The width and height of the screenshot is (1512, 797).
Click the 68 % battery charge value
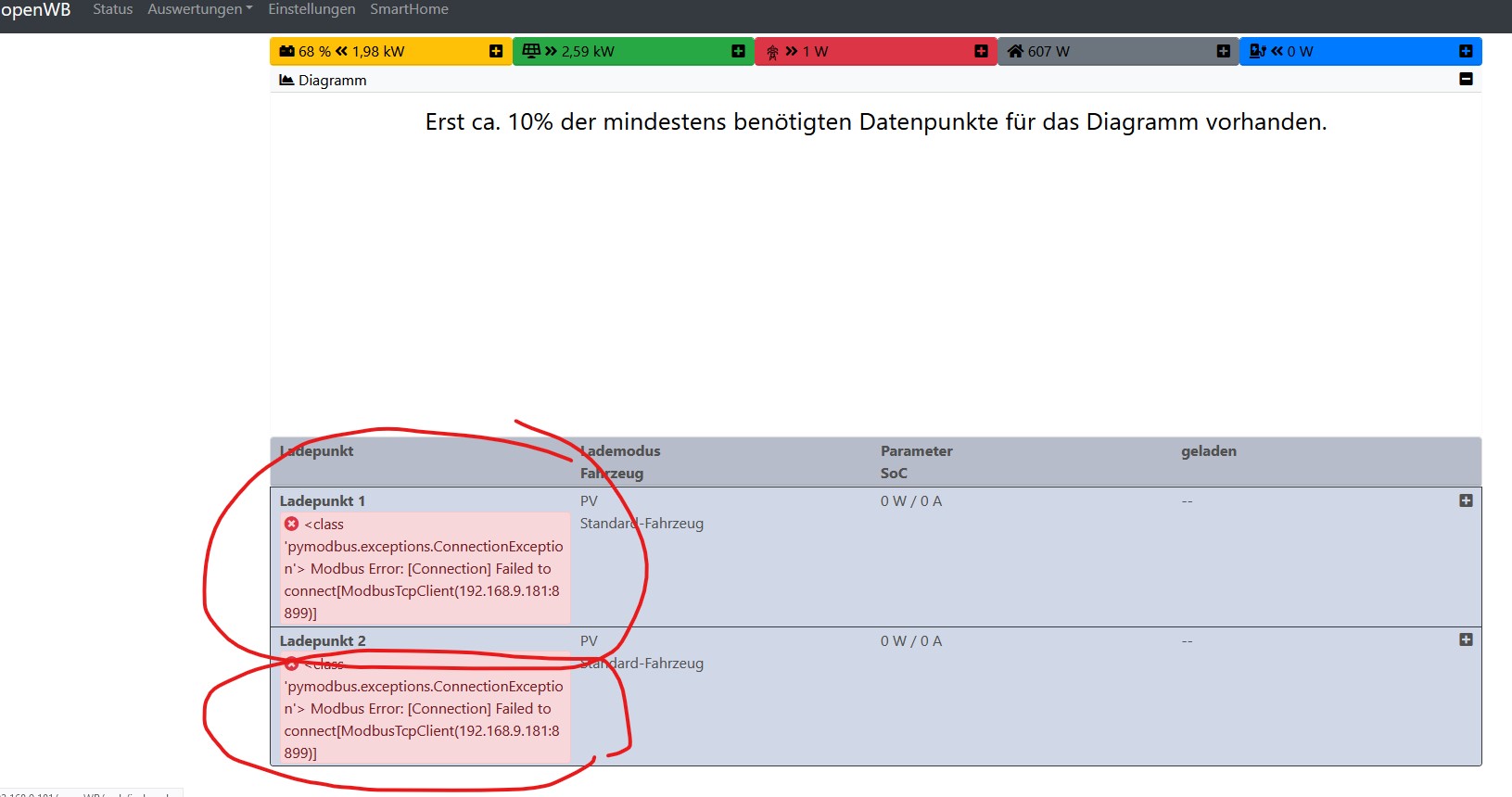point(315,52)
